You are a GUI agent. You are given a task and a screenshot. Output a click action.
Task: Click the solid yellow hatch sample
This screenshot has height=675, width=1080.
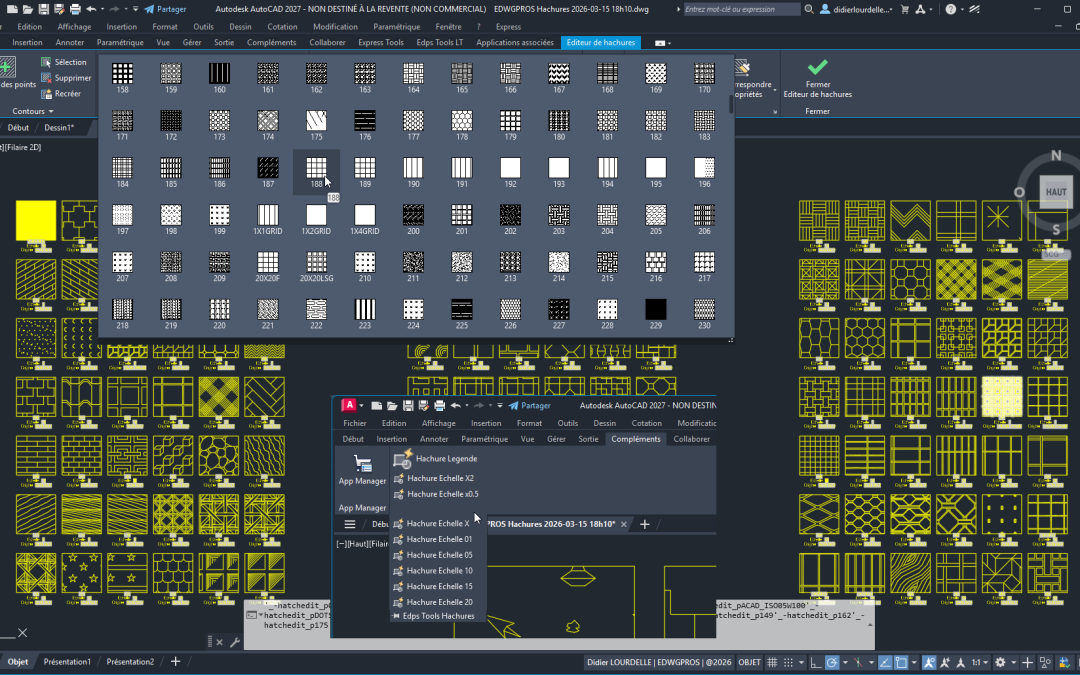pos(36,220)
